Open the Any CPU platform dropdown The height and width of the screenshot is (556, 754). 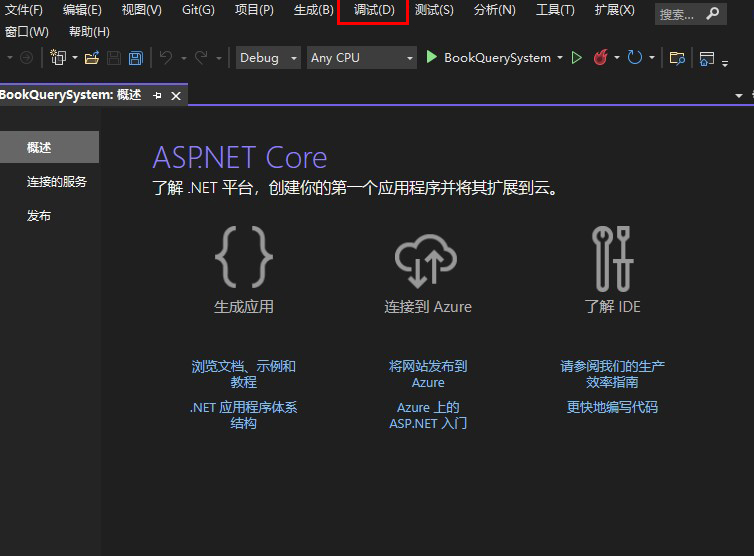[362, 58]
